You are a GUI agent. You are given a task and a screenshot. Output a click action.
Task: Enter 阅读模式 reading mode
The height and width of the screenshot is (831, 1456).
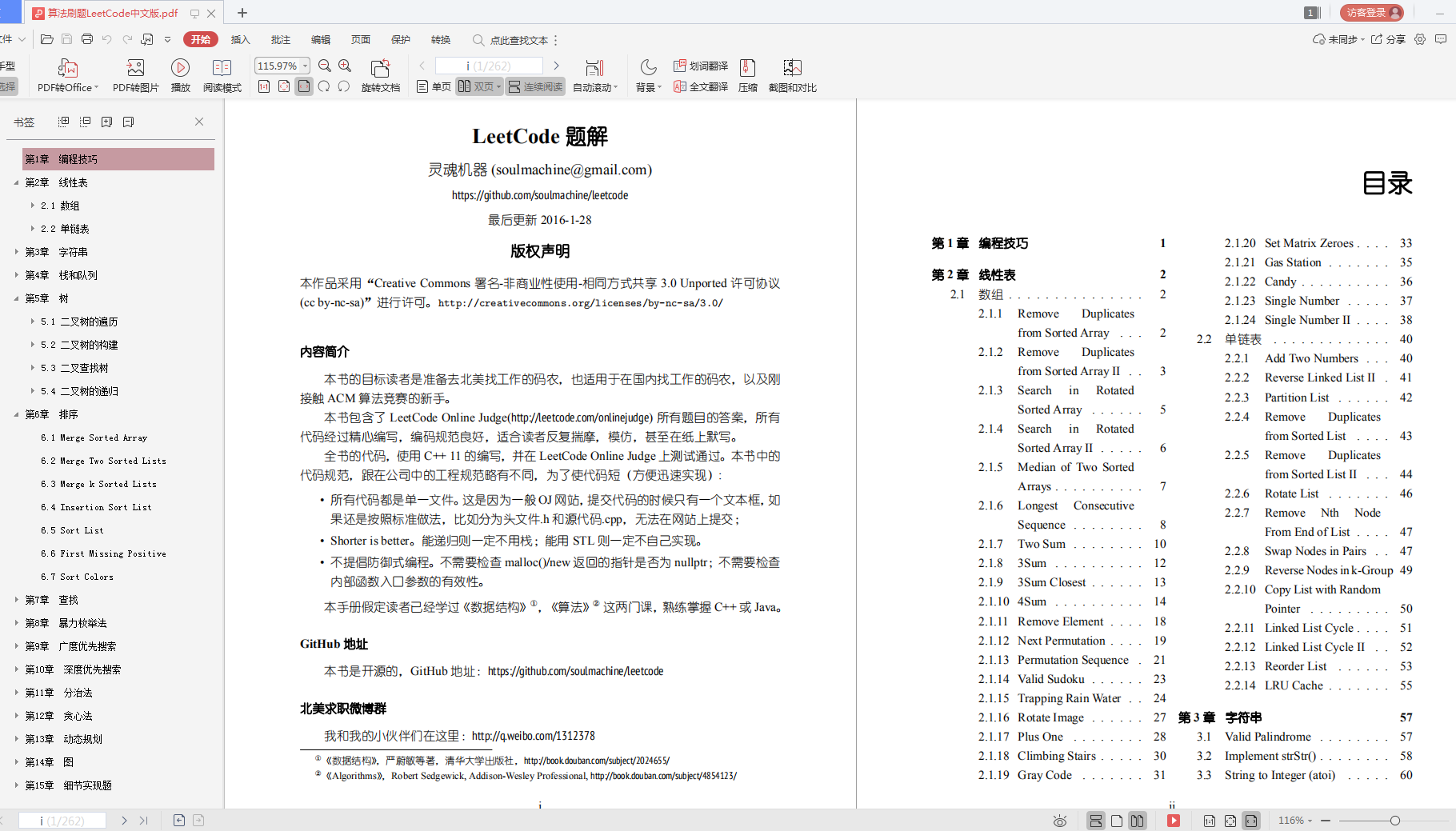coord(222,74)
